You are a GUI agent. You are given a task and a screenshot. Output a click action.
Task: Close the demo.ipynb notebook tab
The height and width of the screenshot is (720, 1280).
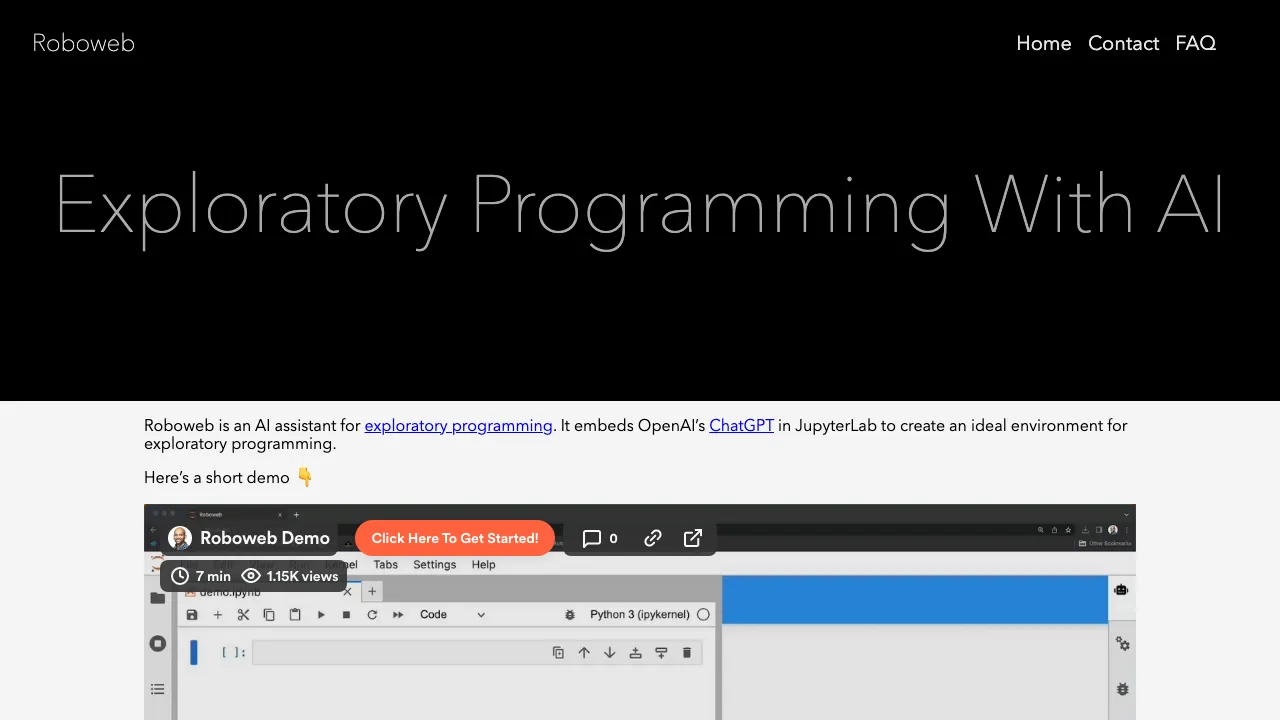pyautogui.click(x=348, y=592)
